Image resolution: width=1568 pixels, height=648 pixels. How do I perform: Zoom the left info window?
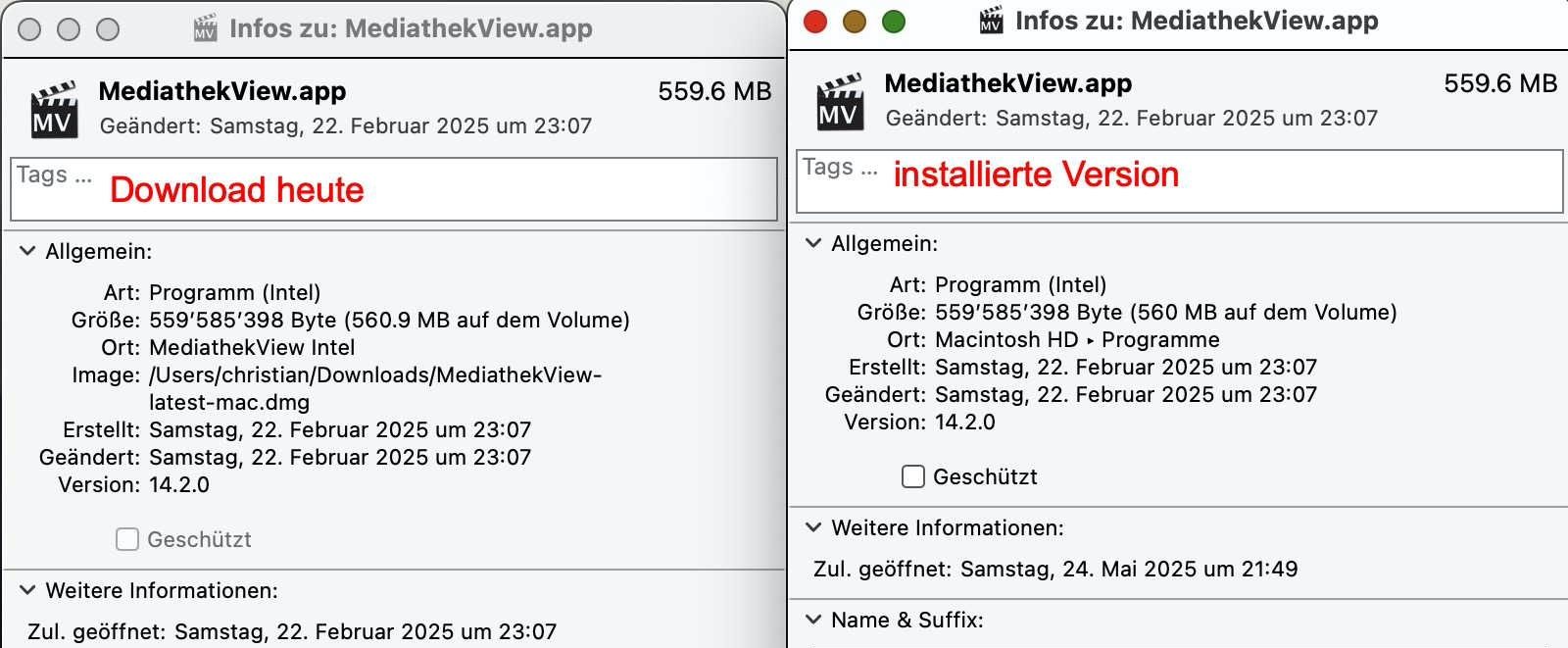[x=108, y=29]
